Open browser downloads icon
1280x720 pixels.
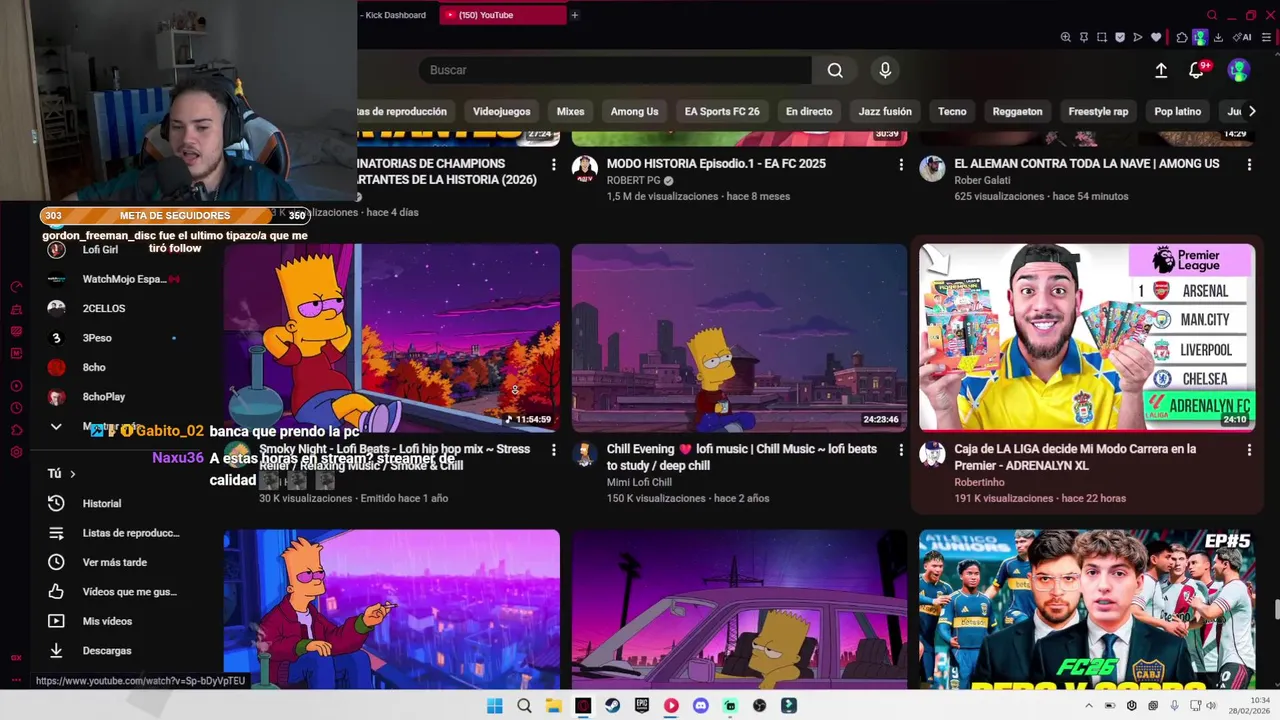(1219, 37)
